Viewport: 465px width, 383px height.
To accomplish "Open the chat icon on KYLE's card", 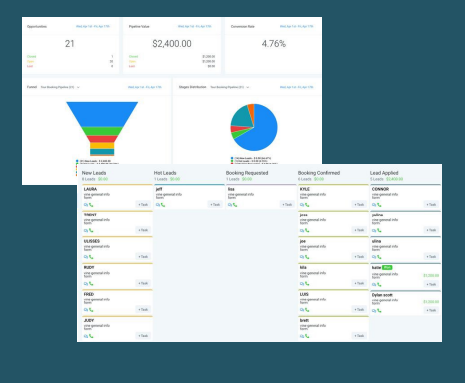I will pyautogui.click(x=302, y=205).
